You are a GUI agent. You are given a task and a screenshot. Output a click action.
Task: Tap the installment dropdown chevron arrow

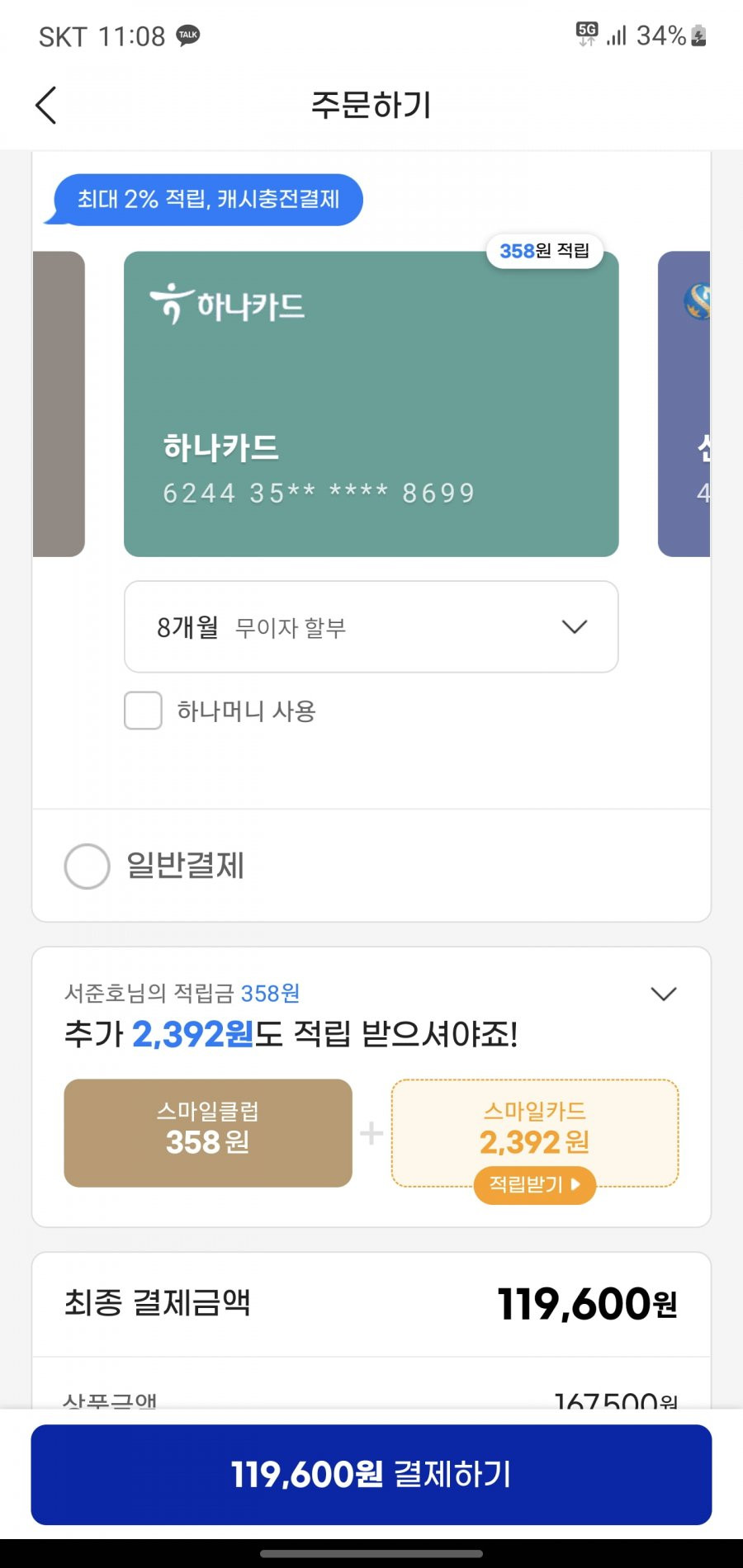[x=575, y=627]
